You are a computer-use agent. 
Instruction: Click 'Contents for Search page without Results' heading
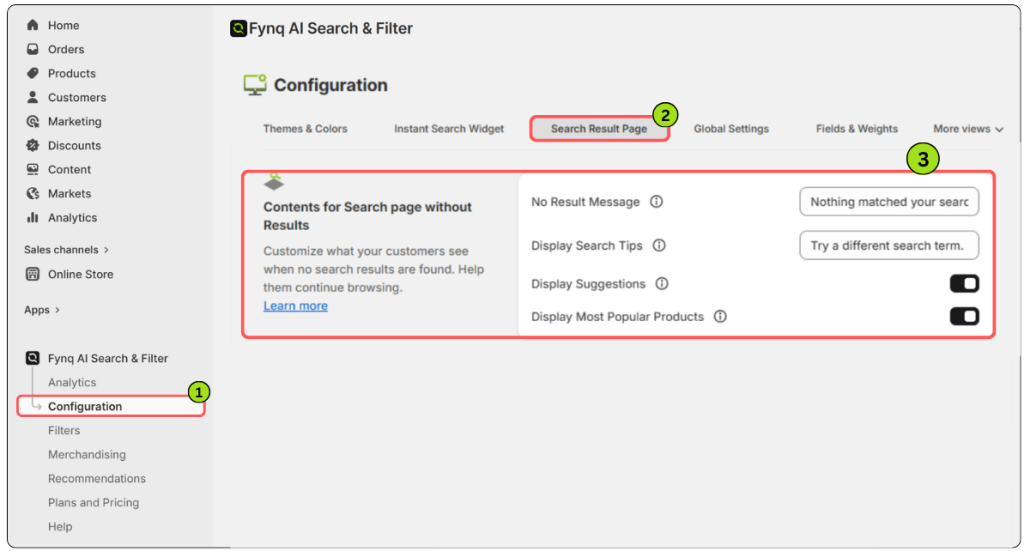coord(367,215)
